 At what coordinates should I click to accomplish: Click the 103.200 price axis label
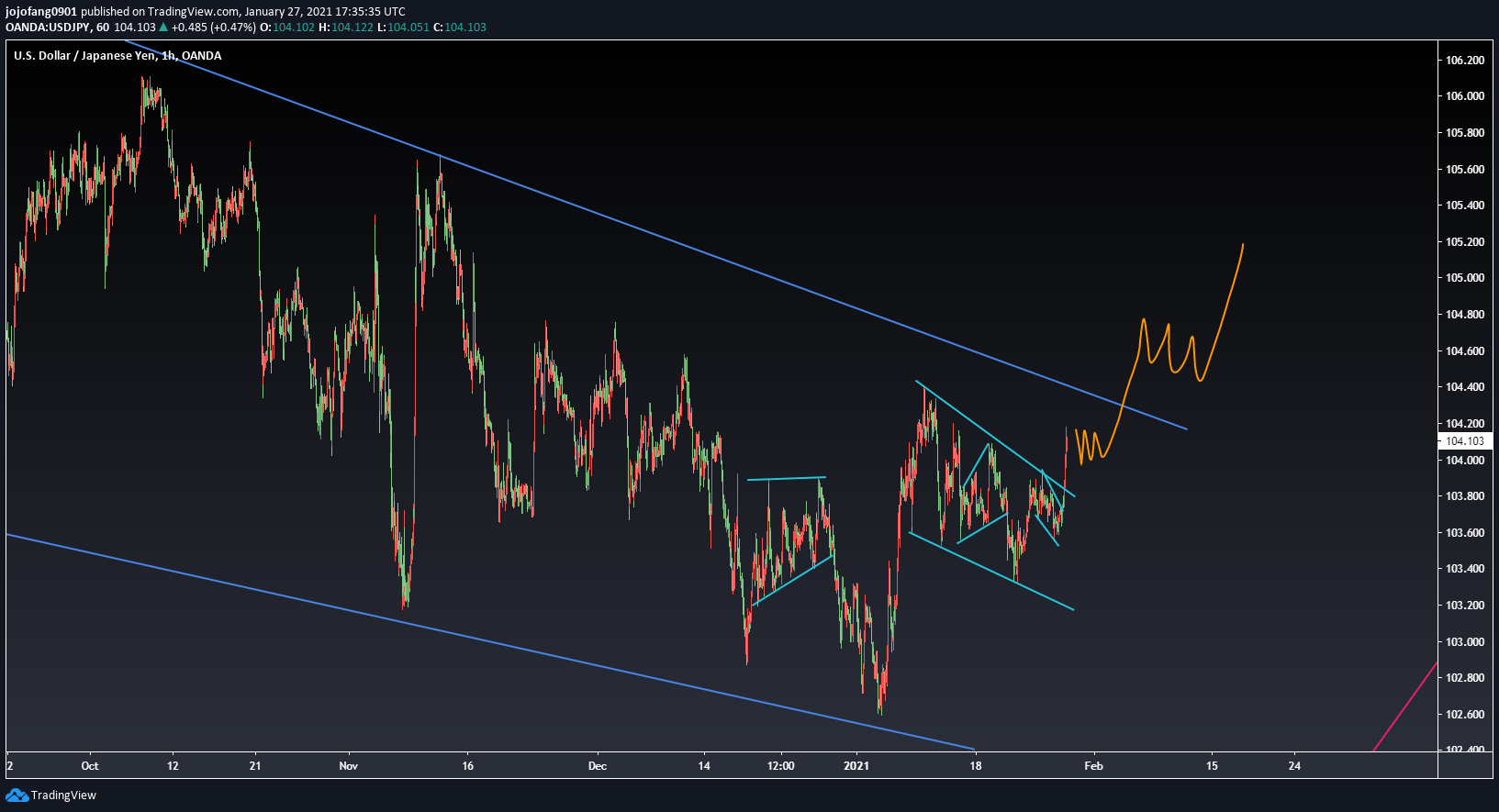pyautogui.click(x=1465, y=606)
